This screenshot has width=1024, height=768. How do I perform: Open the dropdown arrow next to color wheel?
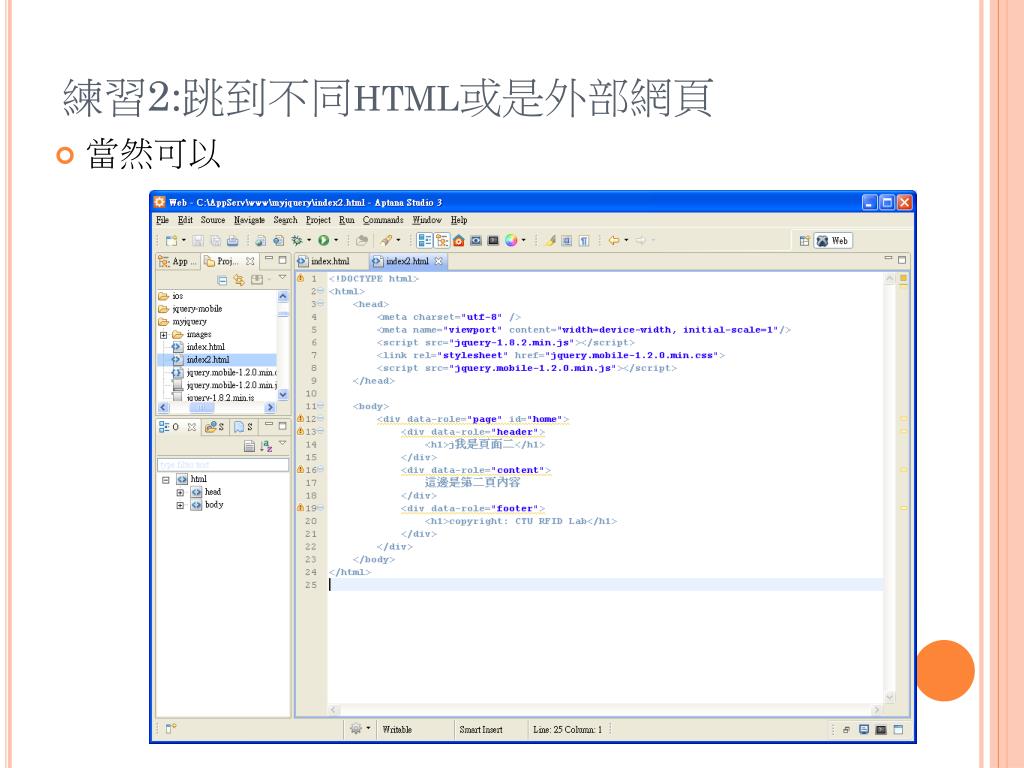click(523, 240)
